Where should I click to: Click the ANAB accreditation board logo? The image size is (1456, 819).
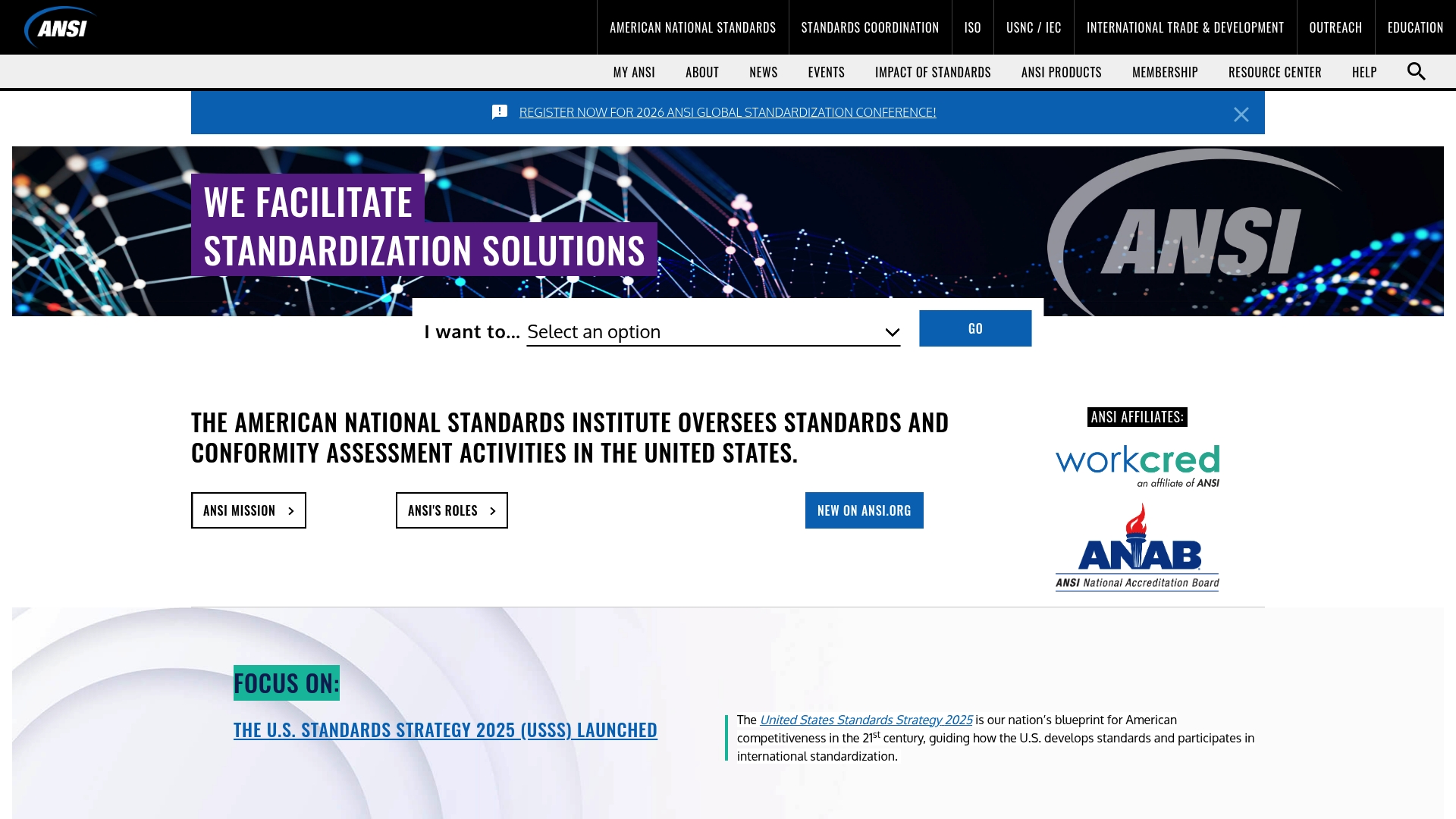pyautogui.click(x=1137, y=546)
